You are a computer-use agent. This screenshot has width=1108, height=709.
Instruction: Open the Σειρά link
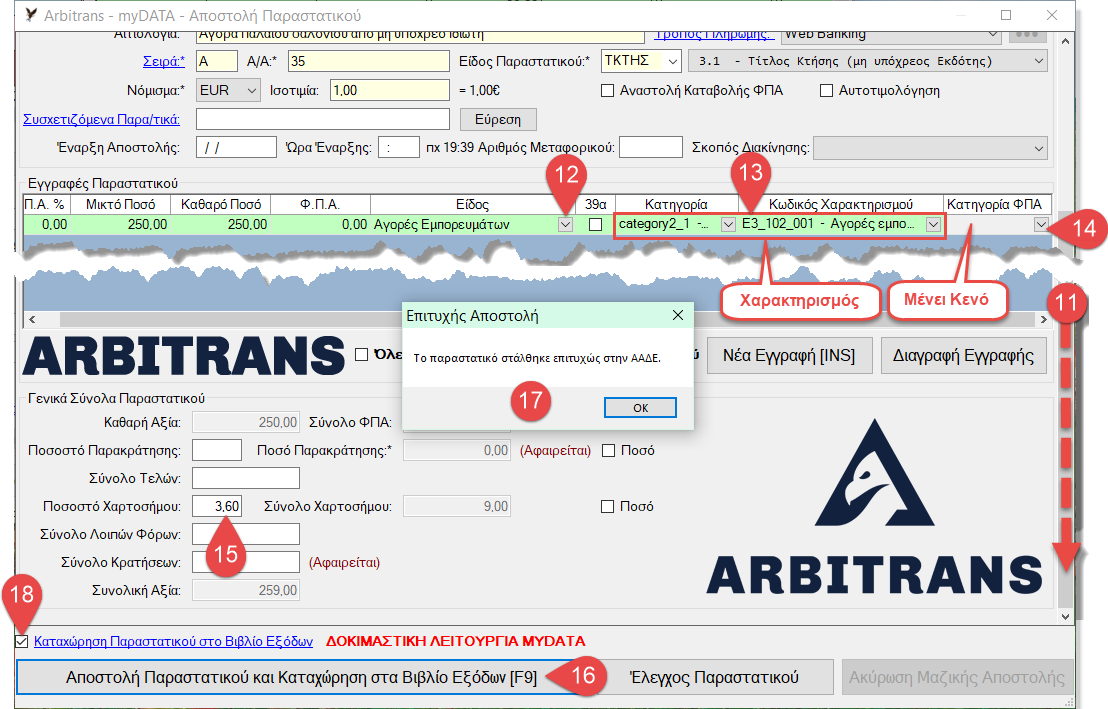pyautogui.click(x=164, y=61)
